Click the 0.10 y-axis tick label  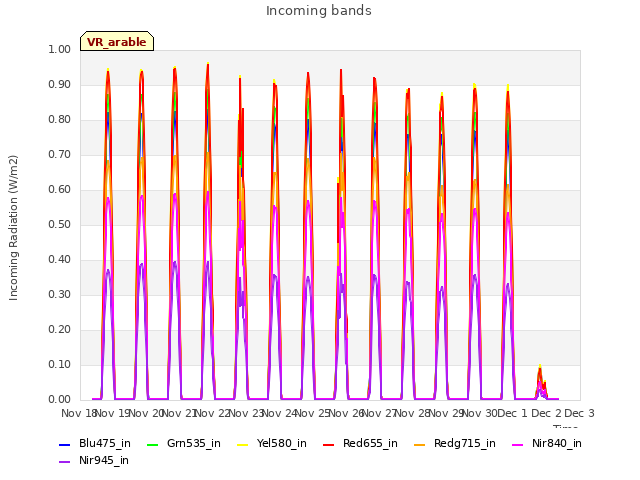60,364
